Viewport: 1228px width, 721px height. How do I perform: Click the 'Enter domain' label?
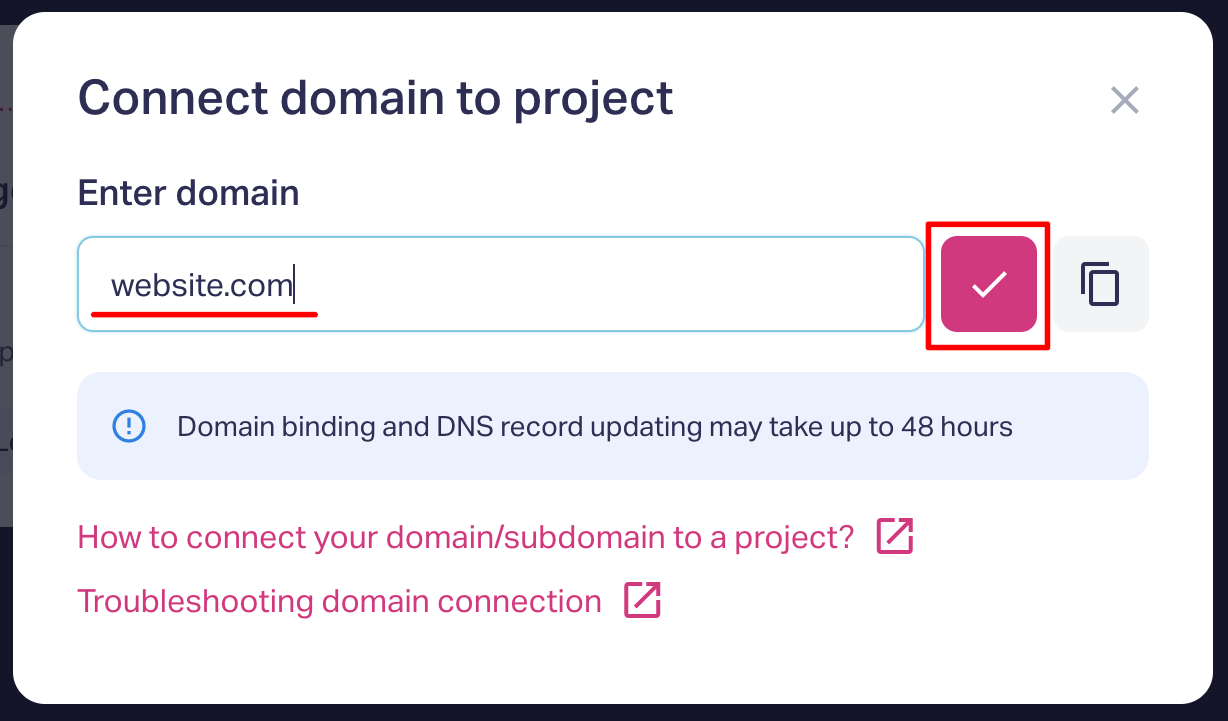click(x=188, y=193)
